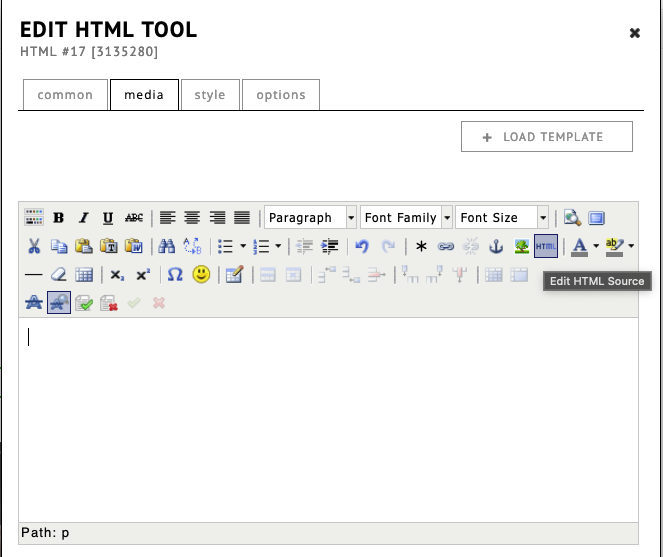Click inside the editor text area

click(x=328, y=420)
